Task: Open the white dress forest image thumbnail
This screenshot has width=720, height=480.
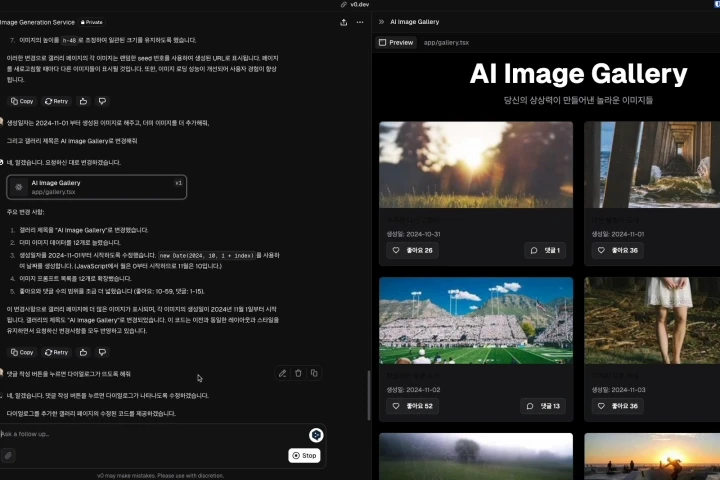Action: (652, 320)
